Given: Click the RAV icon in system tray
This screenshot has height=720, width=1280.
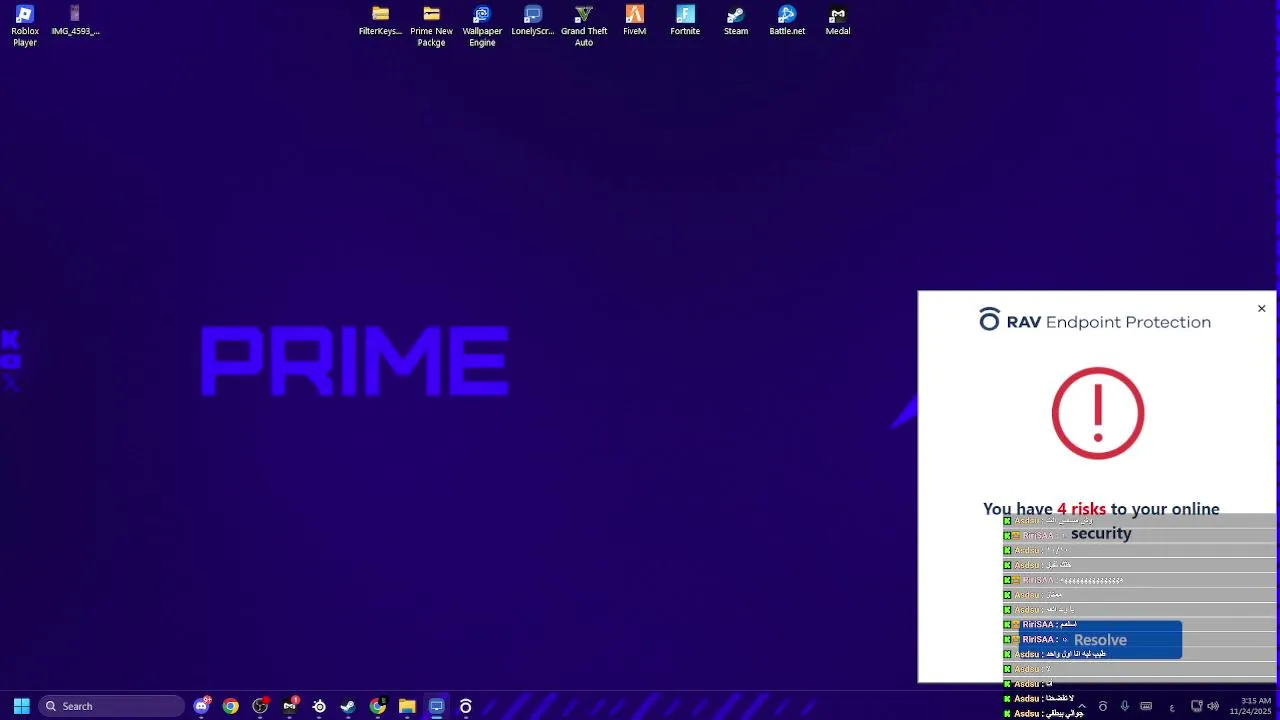Looking at the screenshot, I should tap(1103, 706).
